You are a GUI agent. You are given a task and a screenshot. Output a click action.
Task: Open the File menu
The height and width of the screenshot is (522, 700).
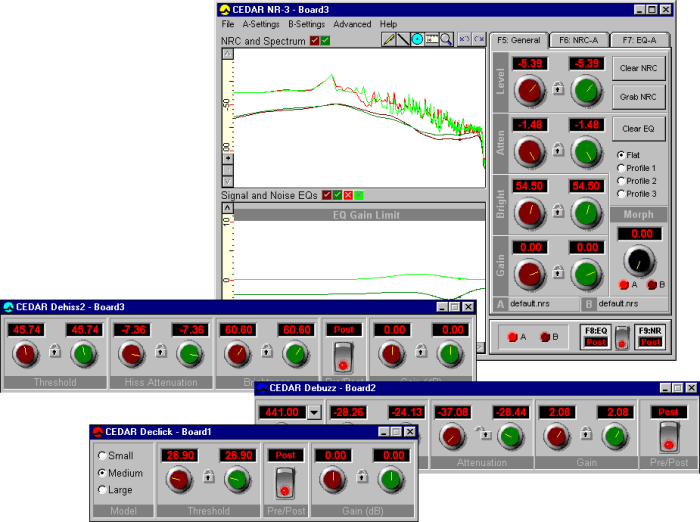tap(228, 24)
